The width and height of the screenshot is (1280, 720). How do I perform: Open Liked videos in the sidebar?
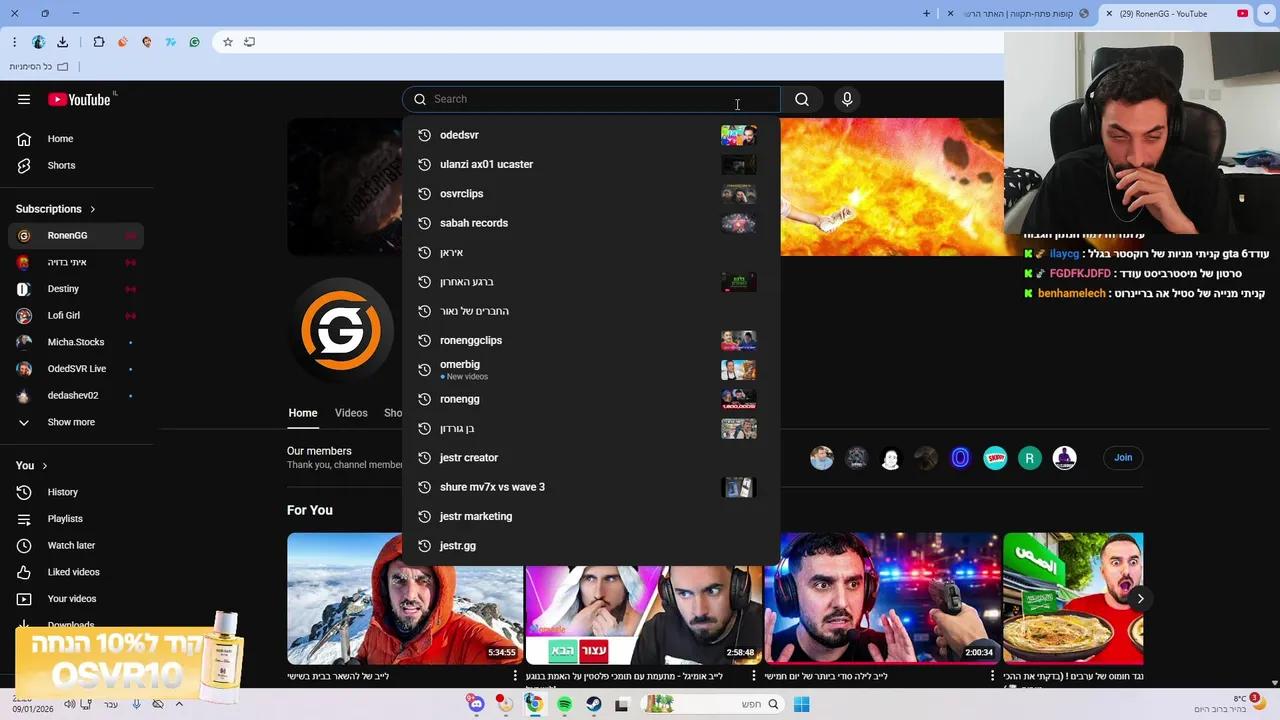pos(76,572)
